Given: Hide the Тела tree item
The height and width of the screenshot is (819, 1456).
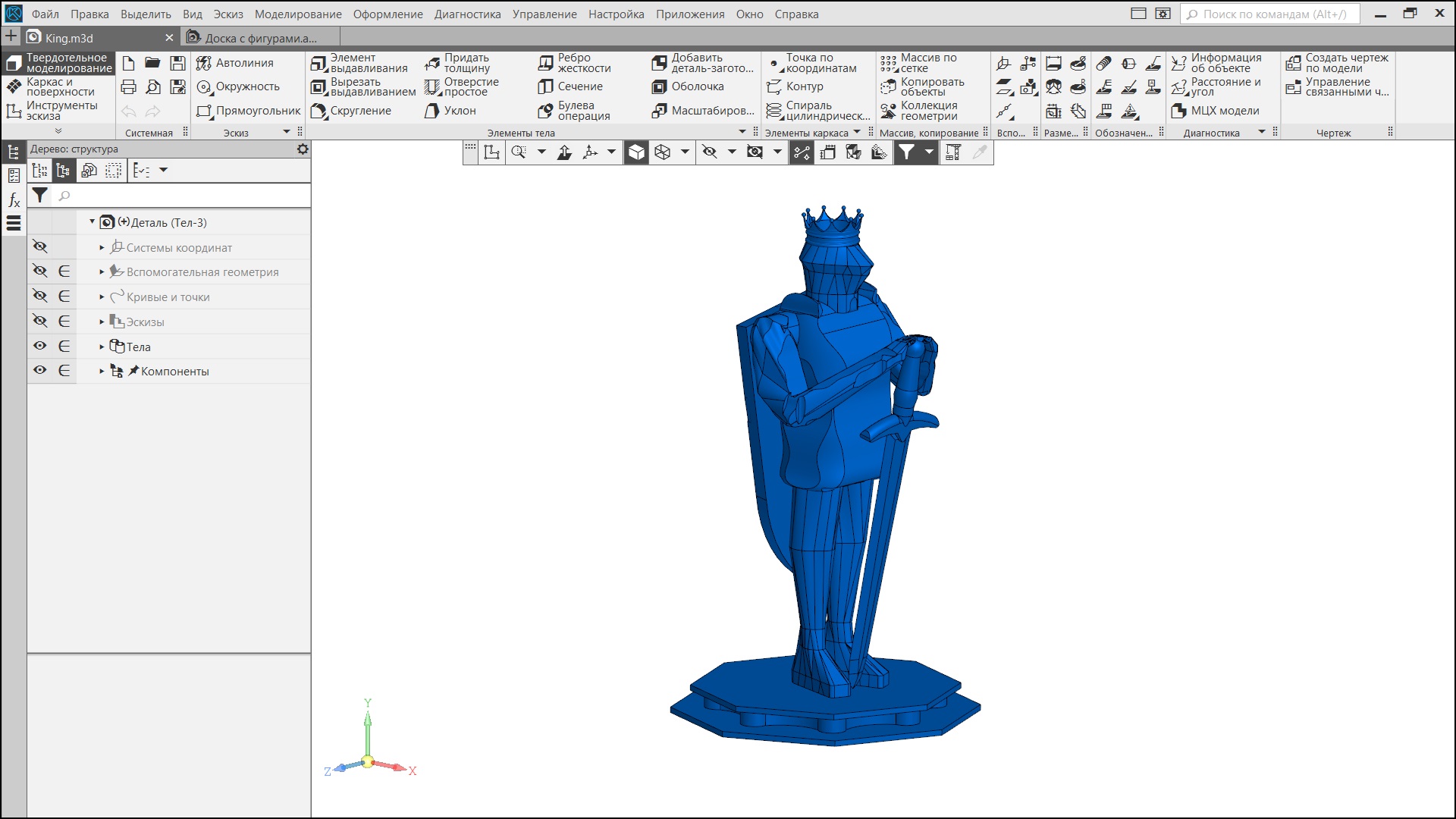Looking at the screenshot, I should [40, 347].
